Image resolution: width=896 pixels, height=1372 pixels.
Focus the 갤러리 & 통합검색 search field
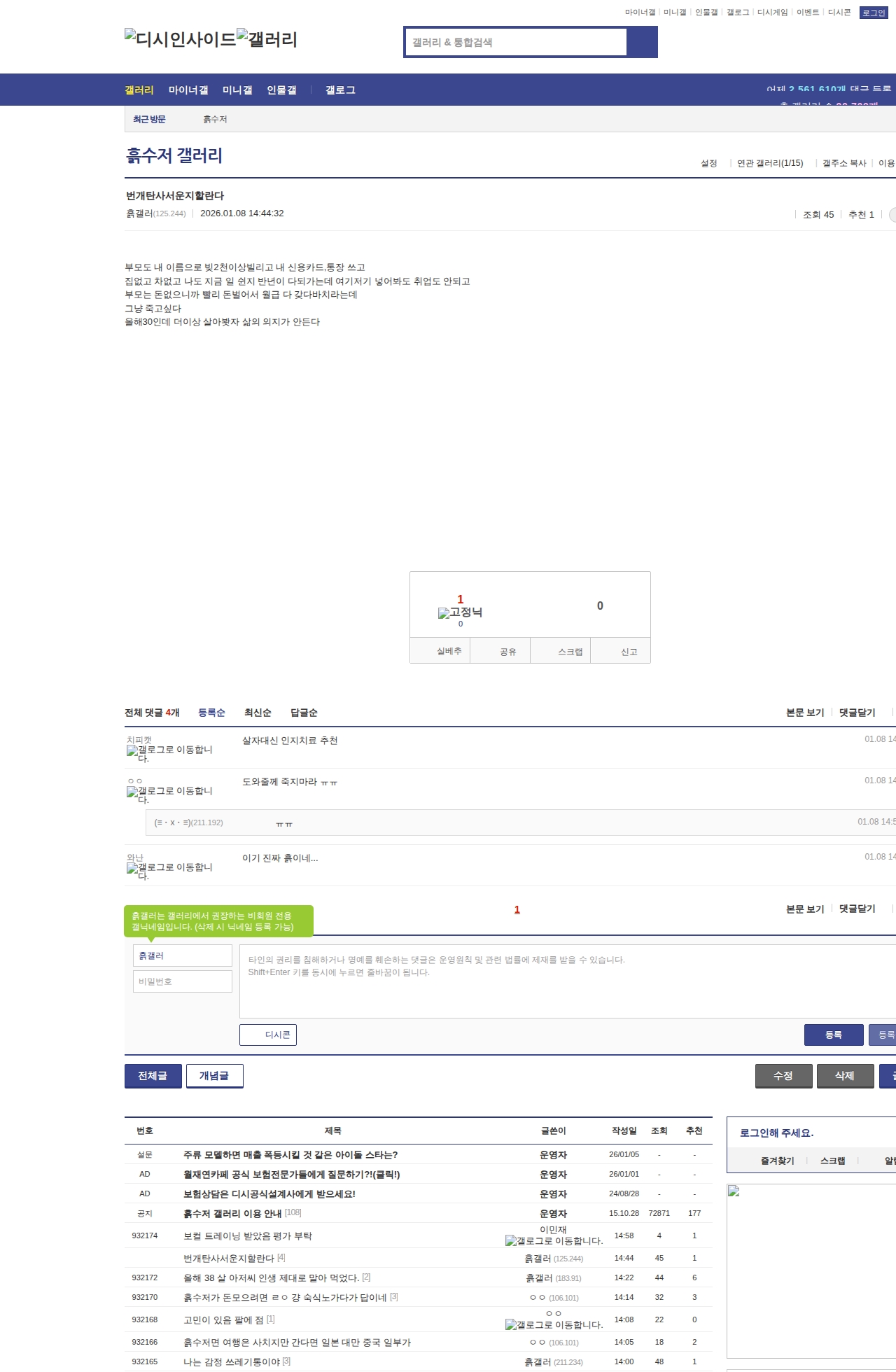click(x=517, y=42)
